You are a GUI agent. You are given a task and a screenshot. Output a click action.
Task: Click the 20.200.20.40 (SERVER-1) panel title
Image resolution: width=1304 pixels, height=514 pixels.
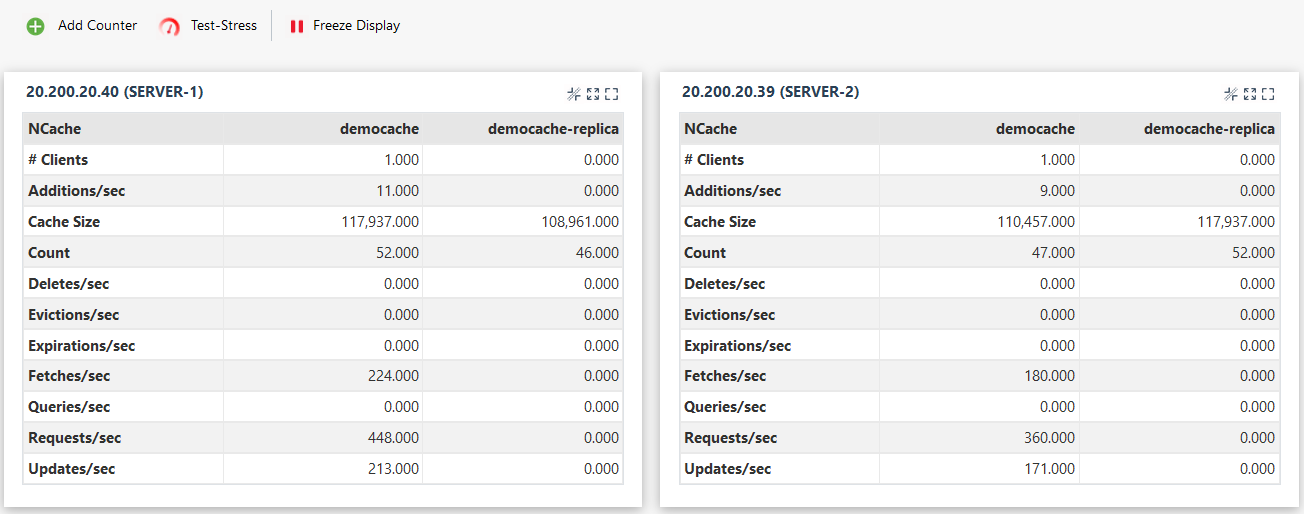pos(114,92)
